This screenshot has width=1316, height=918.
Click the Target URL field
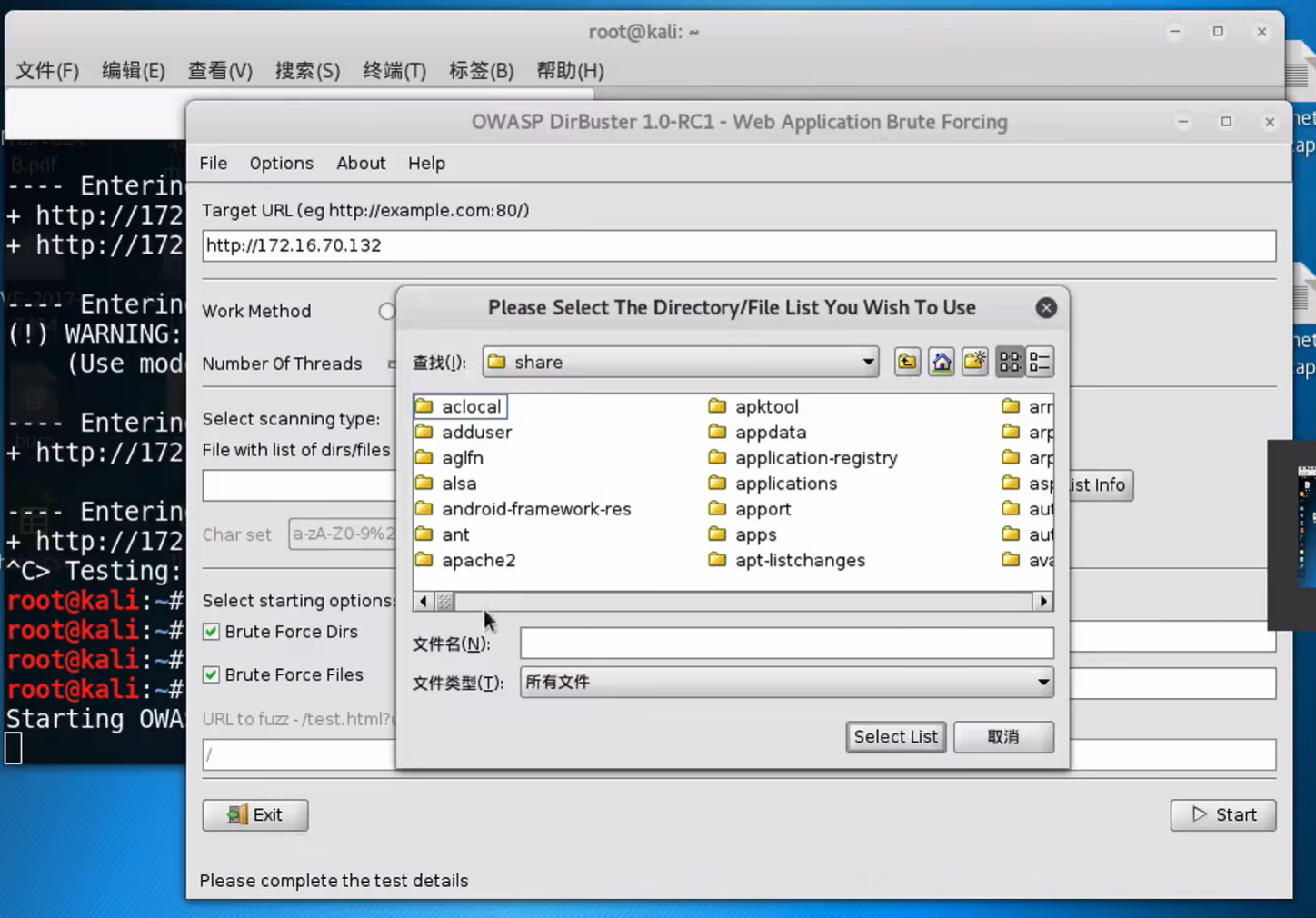coord(739,245)
